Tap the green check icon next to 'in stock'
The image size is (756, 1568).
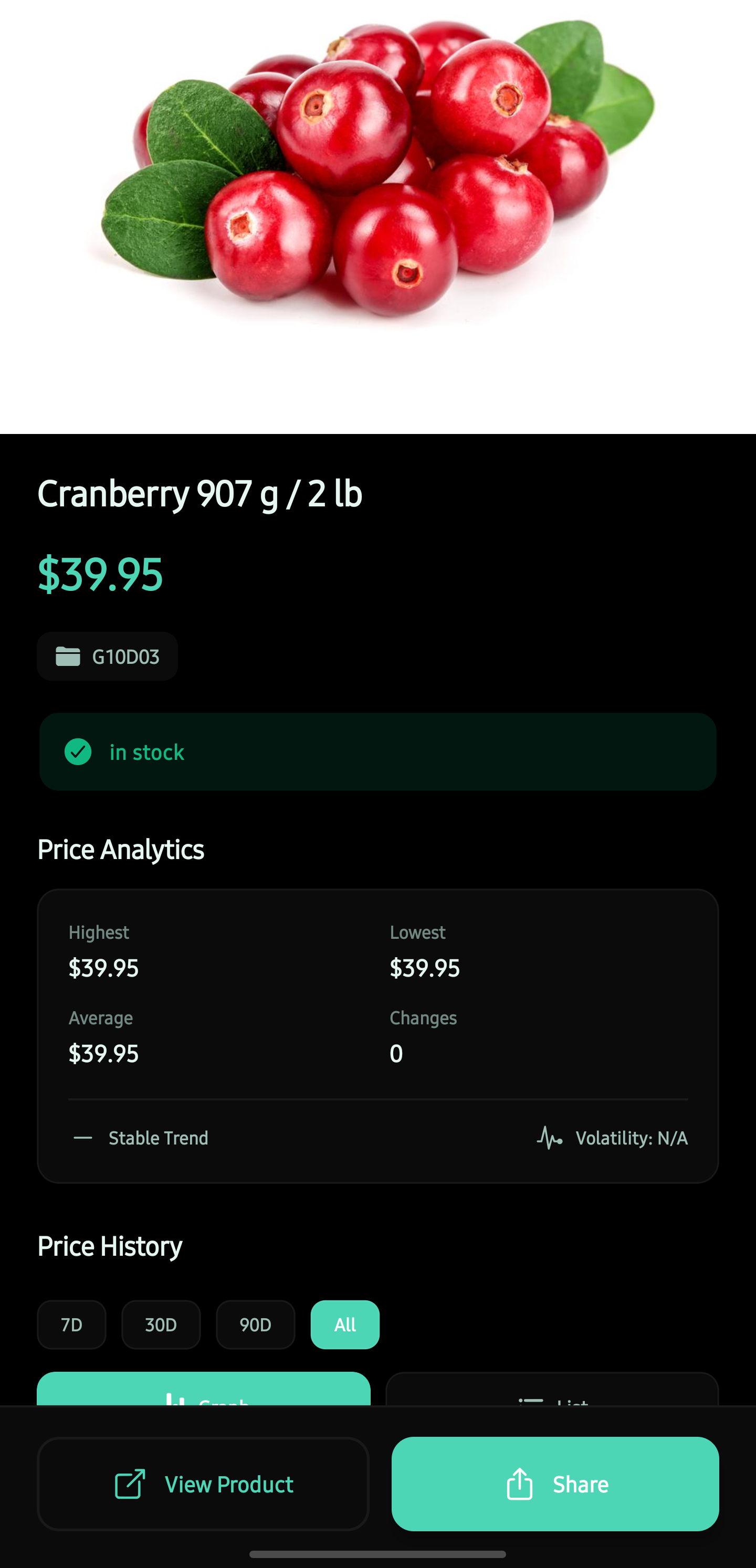78,753
